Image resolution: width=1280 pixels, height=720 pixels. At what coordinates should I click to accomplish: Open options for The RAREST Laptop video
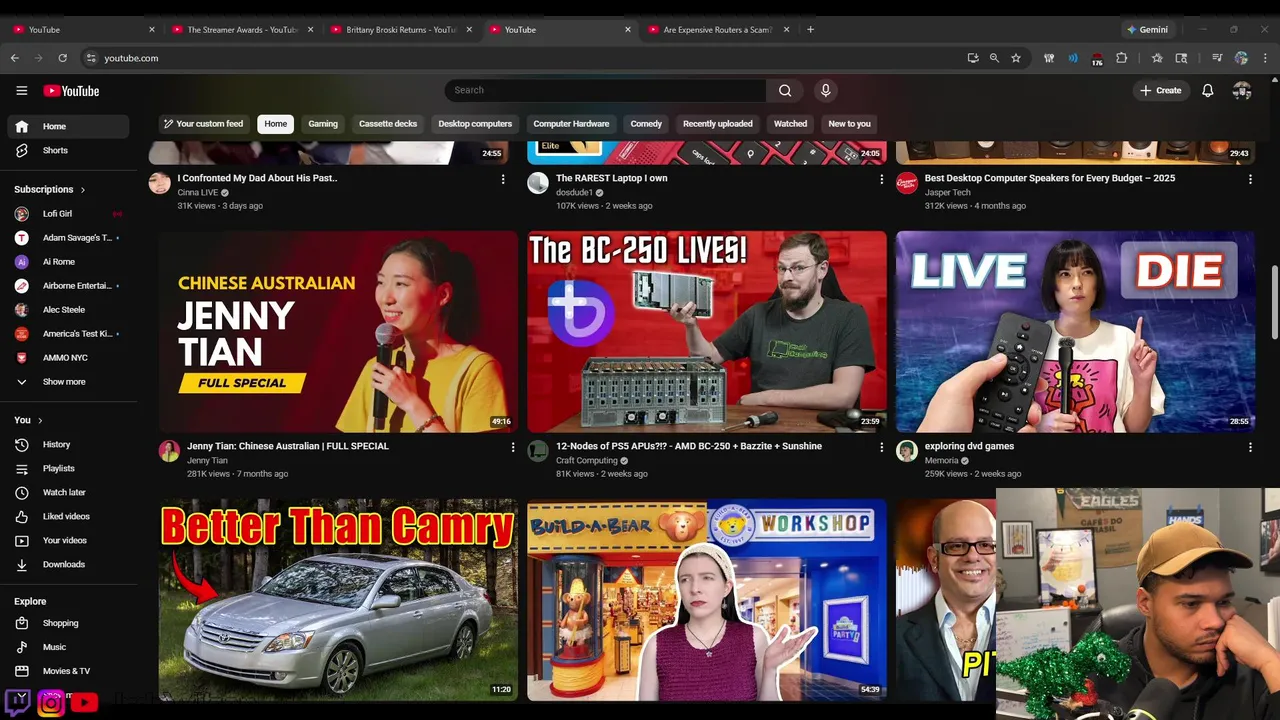[882, 179]
